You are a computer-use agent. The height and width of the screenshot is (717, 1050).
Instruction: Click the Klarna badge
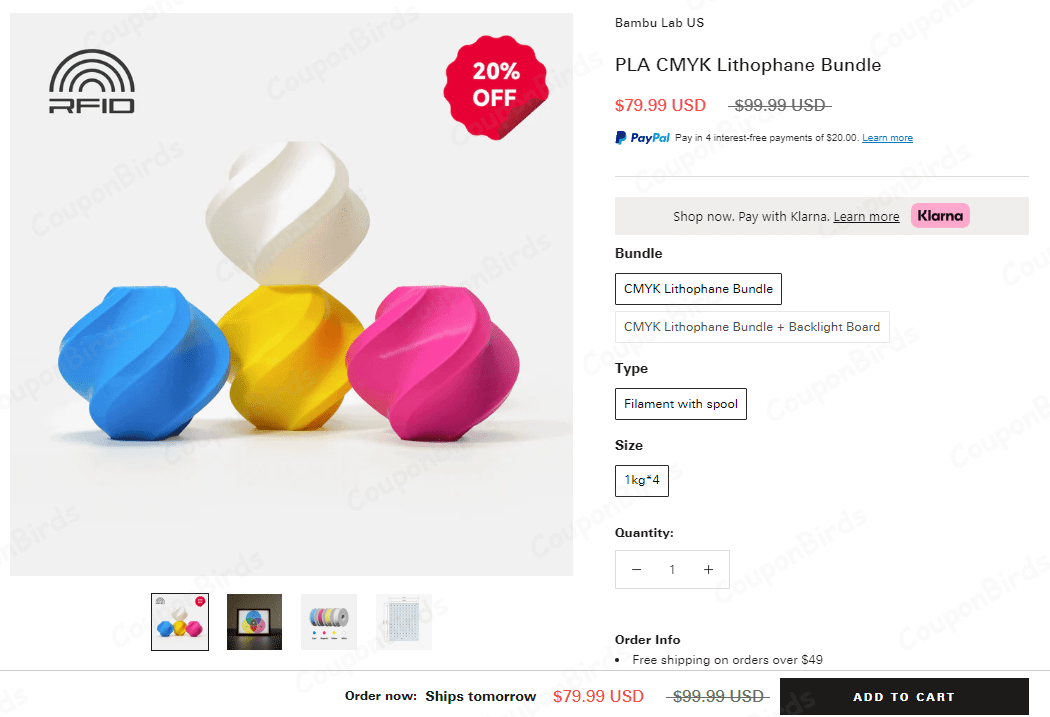(x=940, y=215)
